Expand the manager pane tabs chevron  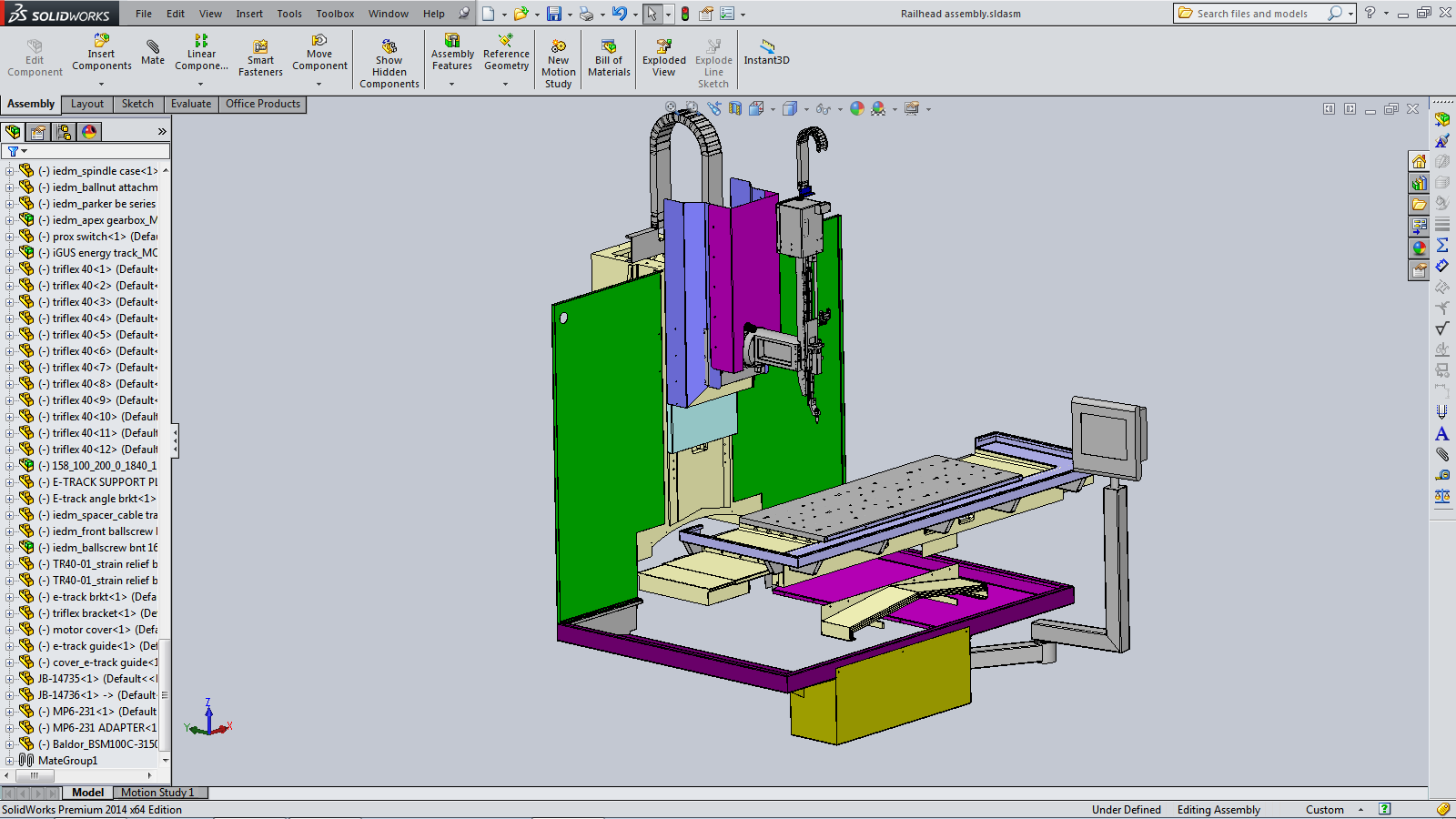tap(162, 132)
